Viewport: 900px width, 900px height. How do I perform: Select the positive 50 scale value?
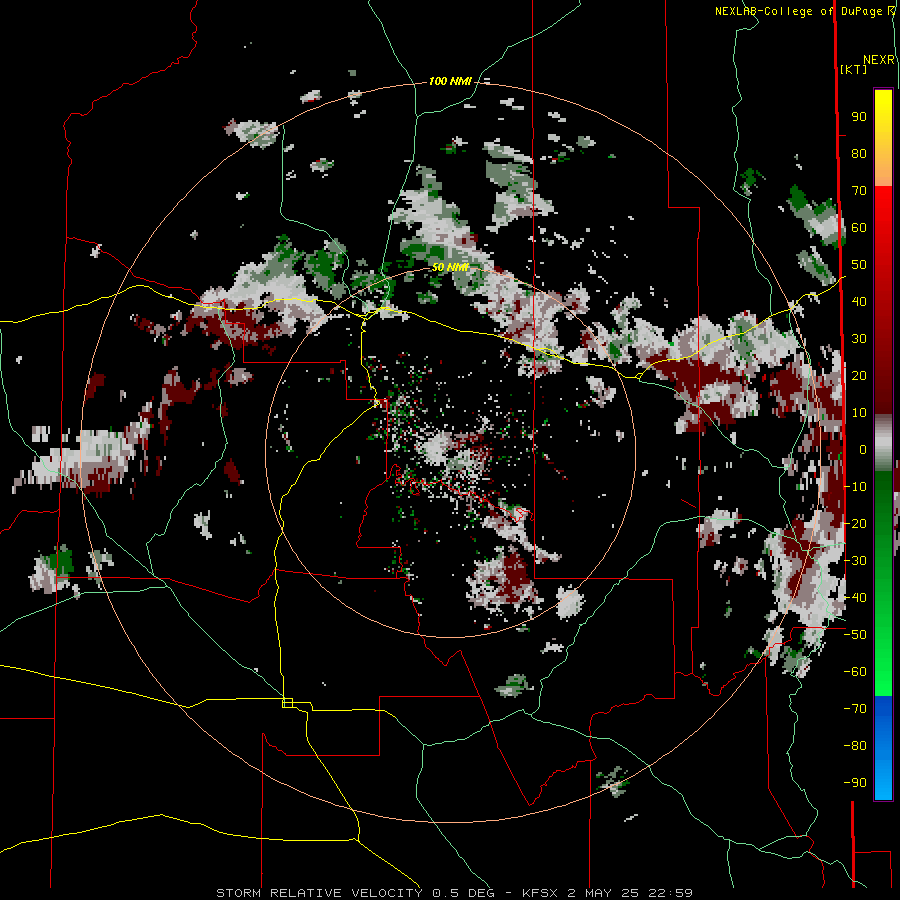pyautogui.click(x=859, y=265)
